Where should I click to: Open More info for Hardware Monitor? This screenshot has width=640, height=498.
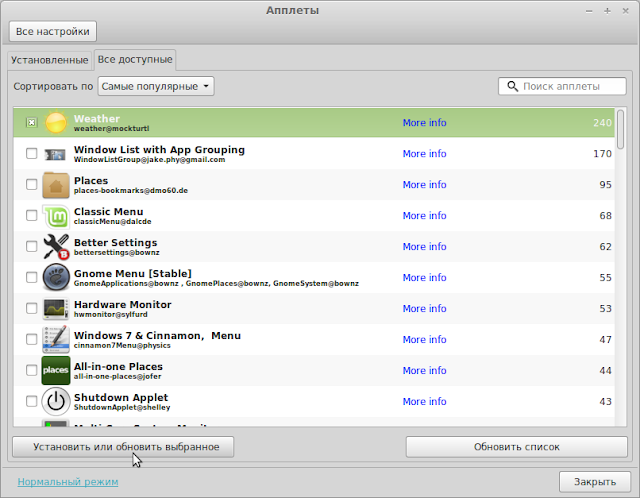point(424,309)
